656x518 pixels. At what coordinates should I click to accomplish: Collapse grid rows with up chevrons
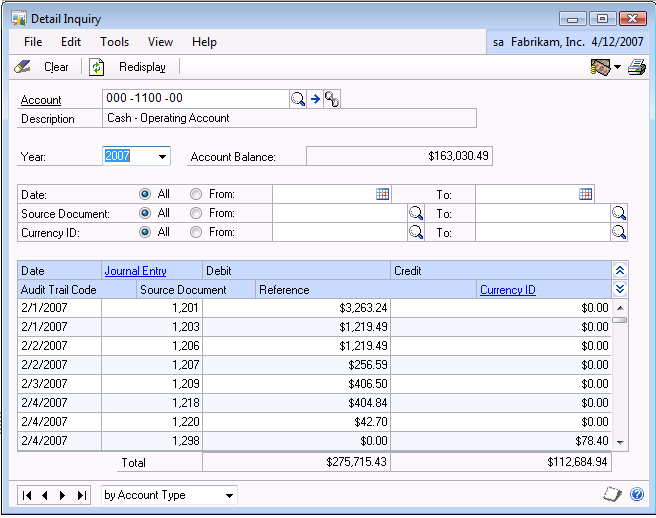point(620,271)
